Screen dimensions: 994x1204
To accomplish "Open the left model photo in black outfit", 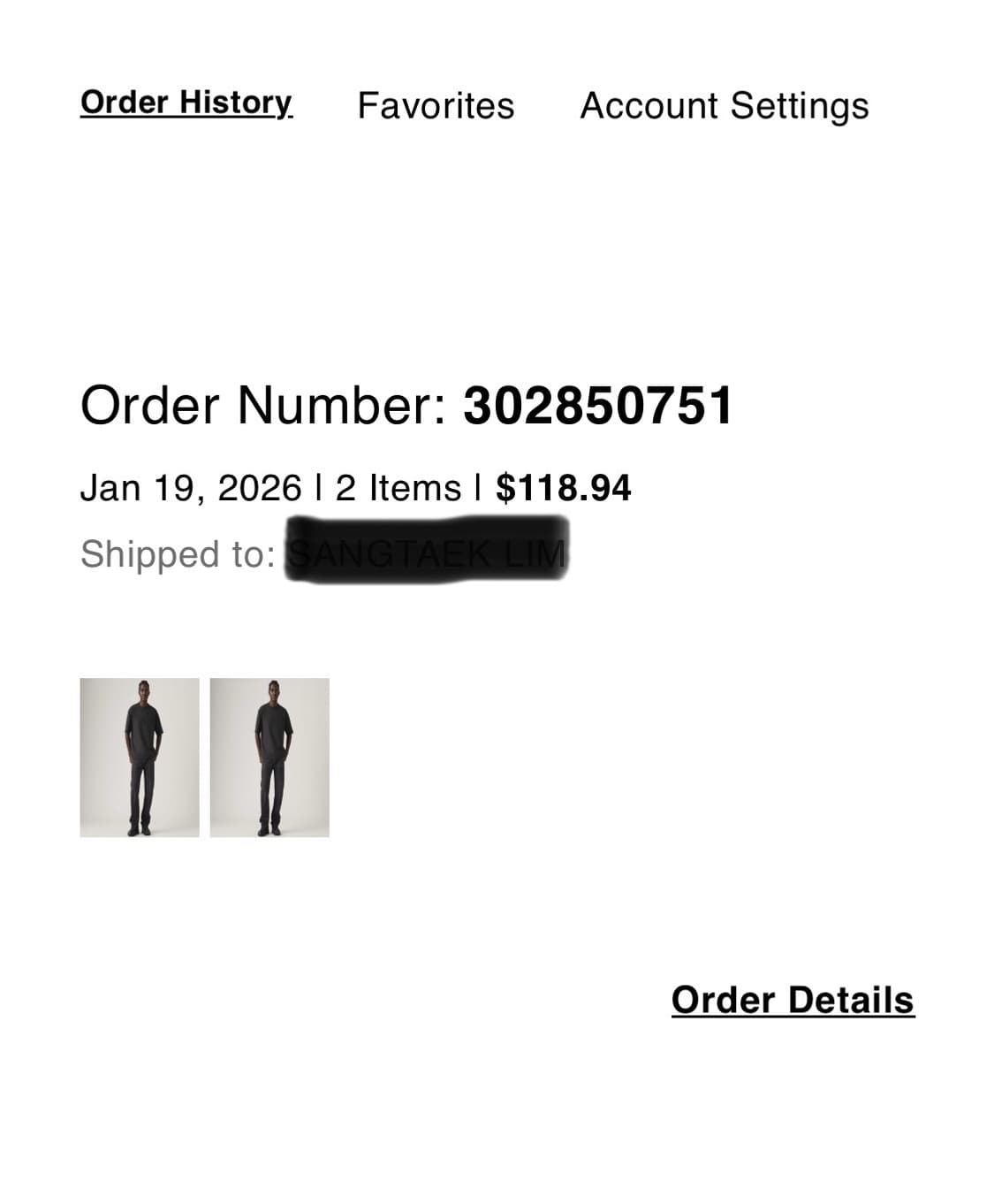I will pyautogui.click(x=140, y=758).
